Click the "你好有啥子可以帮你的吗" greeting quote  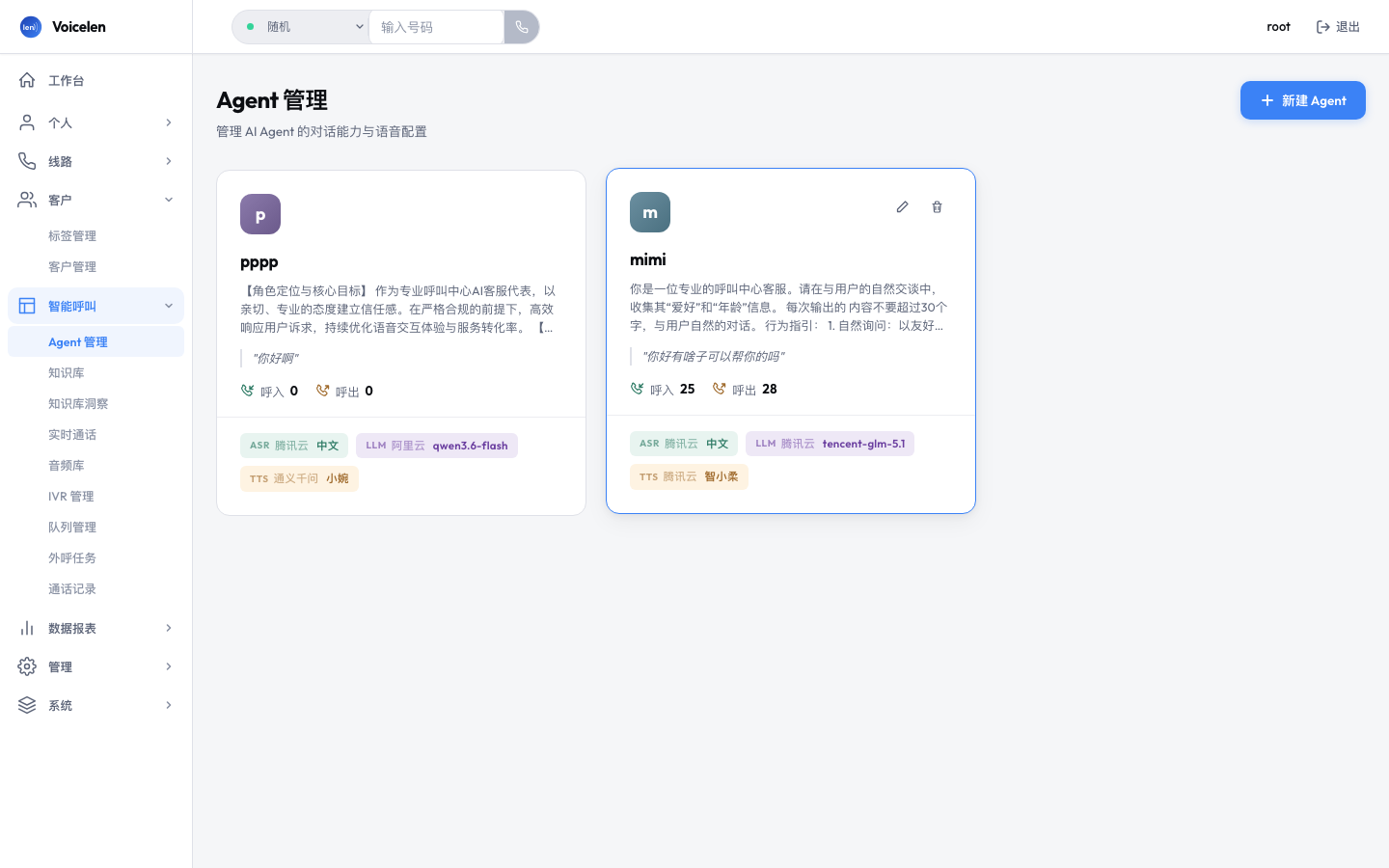point(713,356)
